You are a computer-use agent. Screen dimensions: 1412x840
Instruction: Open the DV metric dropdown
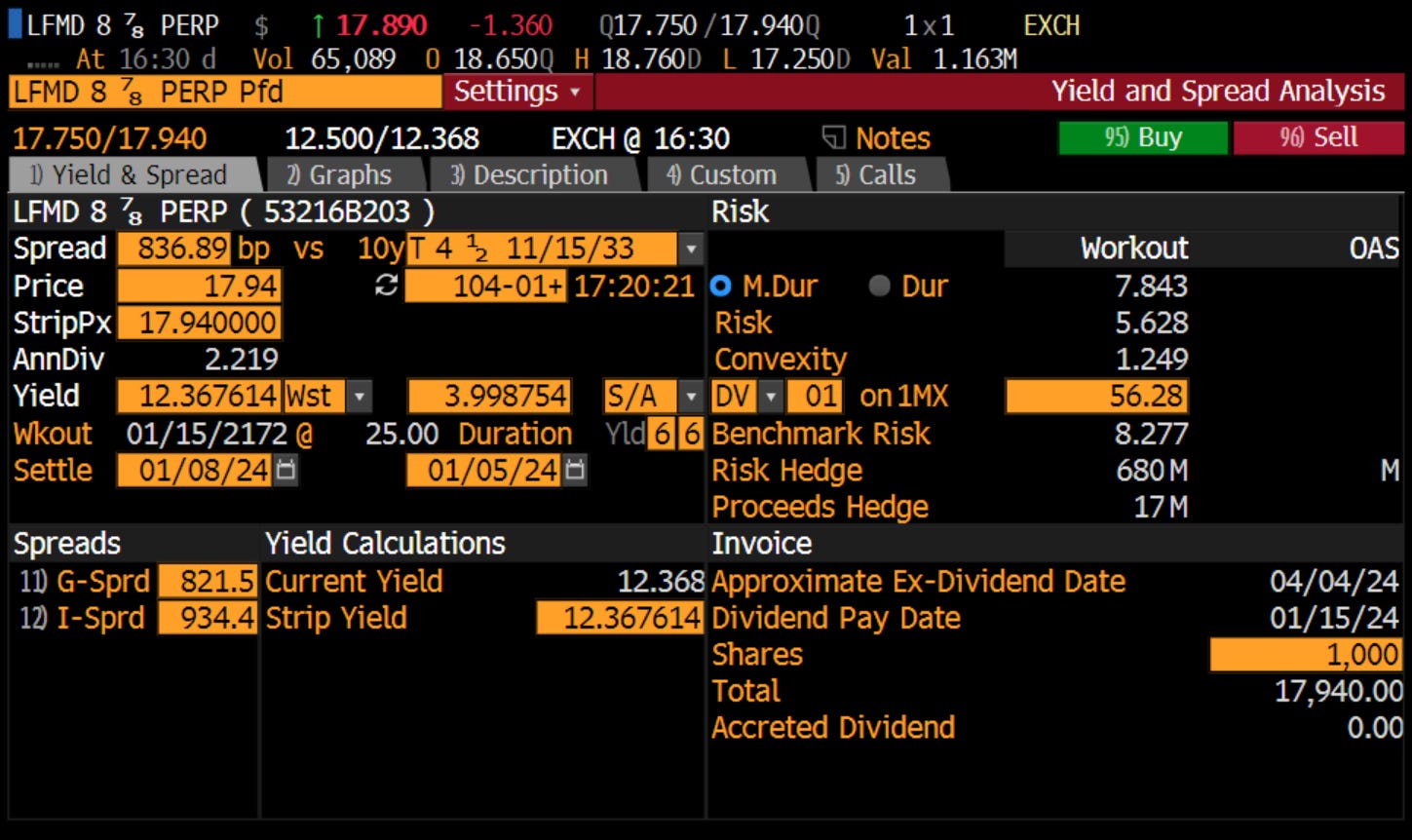click(x=769, y=396)
